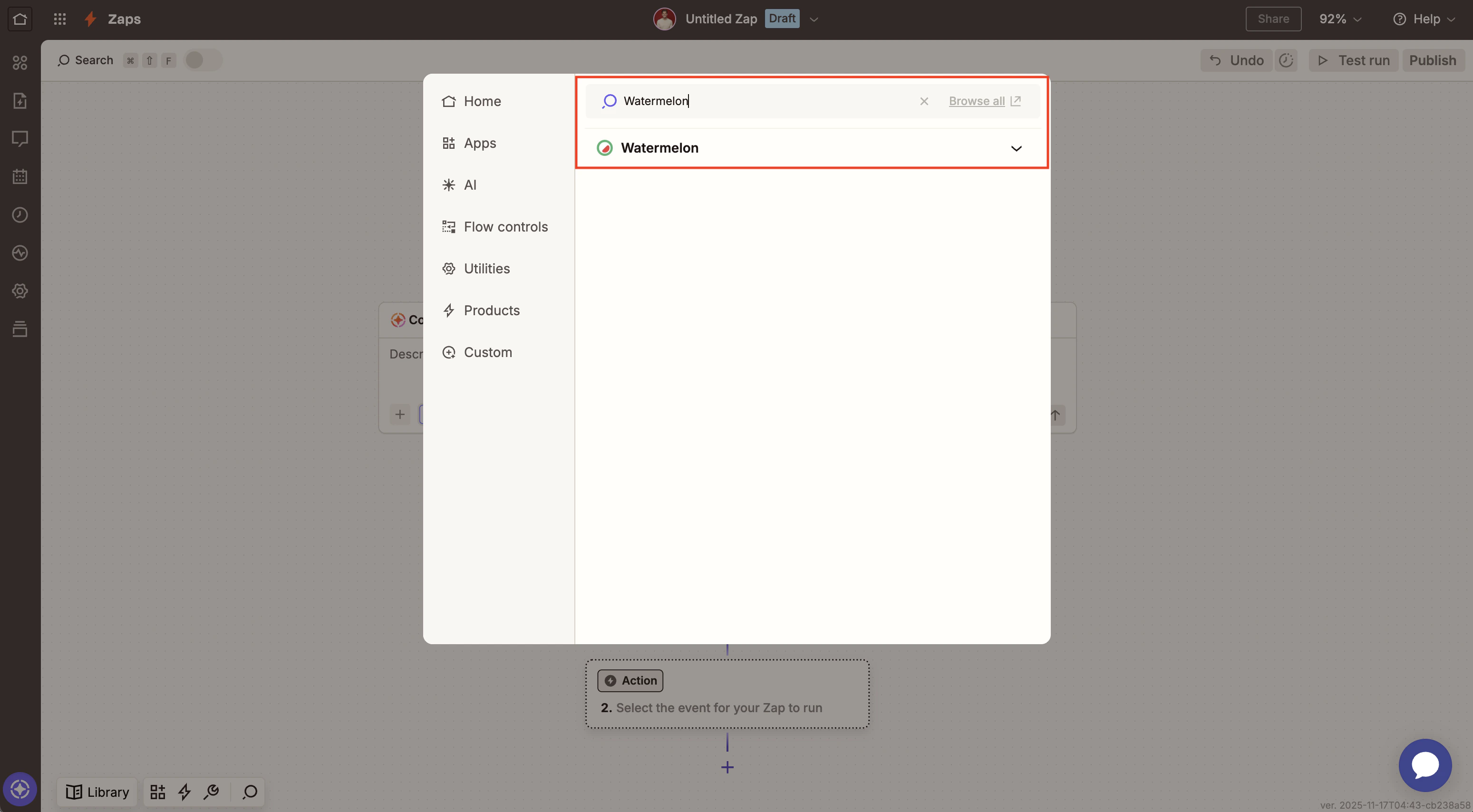Open the chat support bubble
Viewport: 1473px width, 812px height.
pyautogui.click(x=1425, y=765)
